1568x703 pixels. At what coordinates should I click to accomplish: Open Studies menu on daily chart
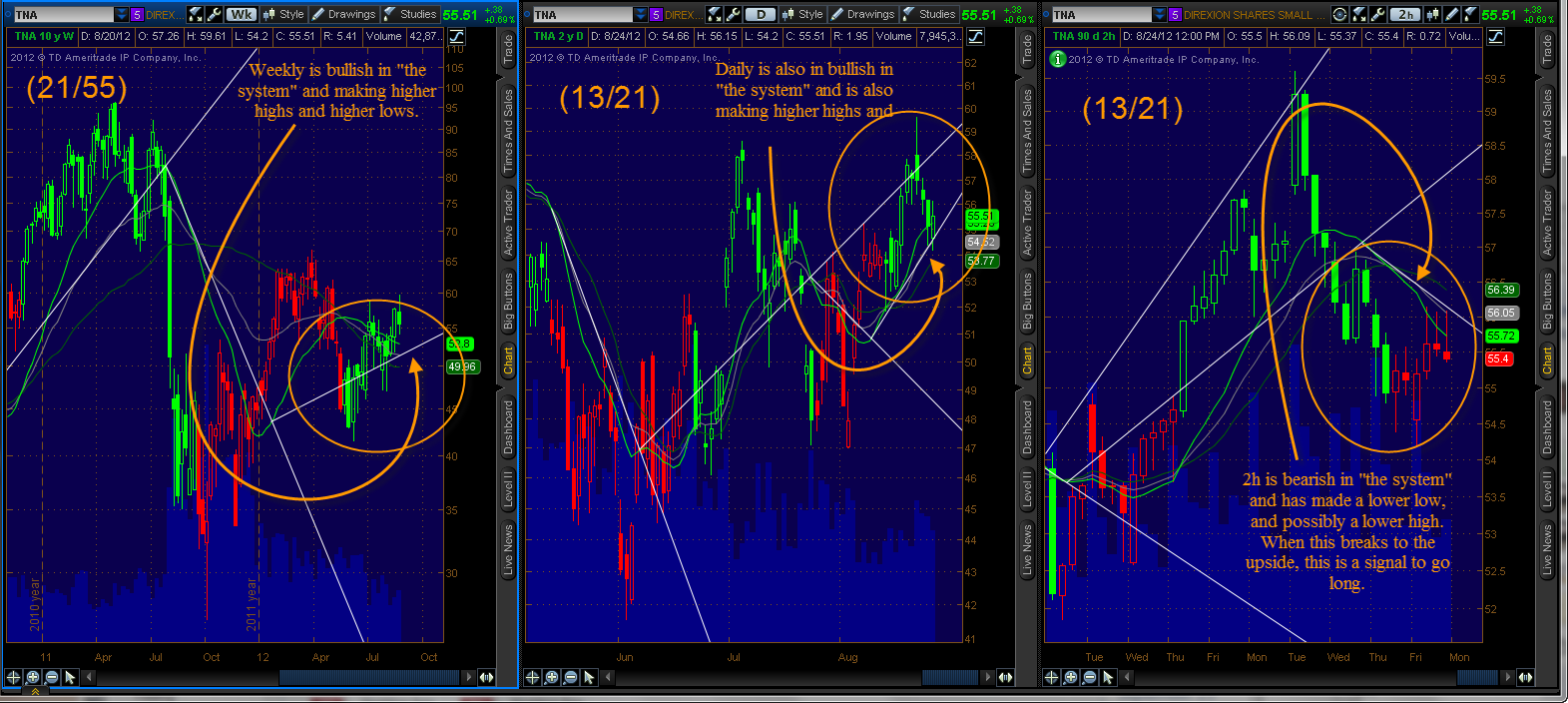(x=929, y=14)
